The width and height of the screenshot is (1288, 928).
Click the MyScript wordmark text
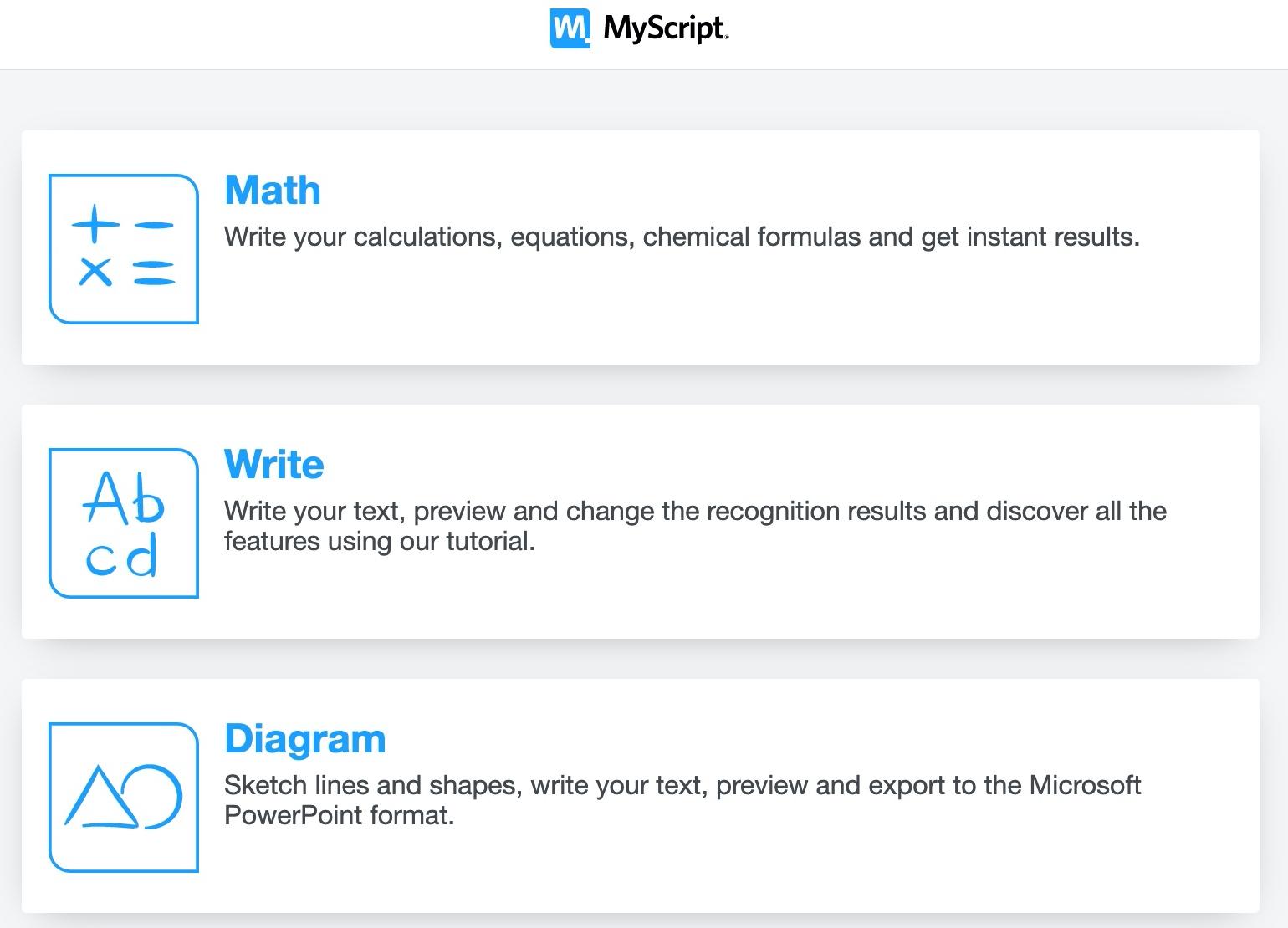[665, 28]
